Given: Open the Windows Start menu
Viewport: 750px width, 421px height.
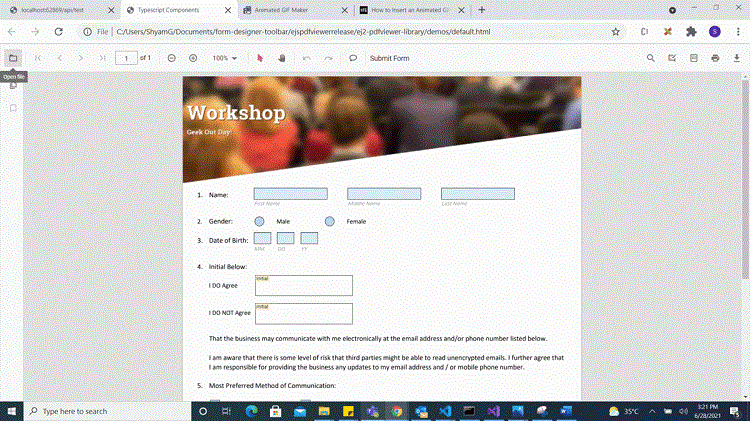Looking at the screenshot, I should 11,411.
